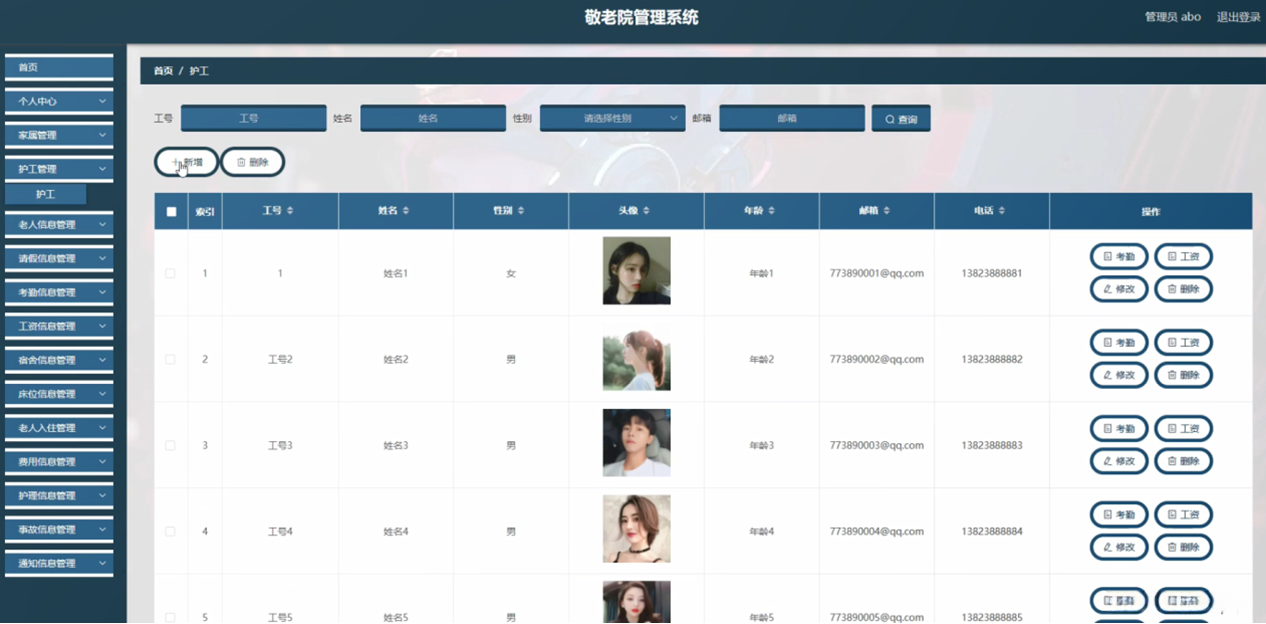Click 工资 for 姓名3 row
Screen dimensions: 1266x624
click(1183, 429)
